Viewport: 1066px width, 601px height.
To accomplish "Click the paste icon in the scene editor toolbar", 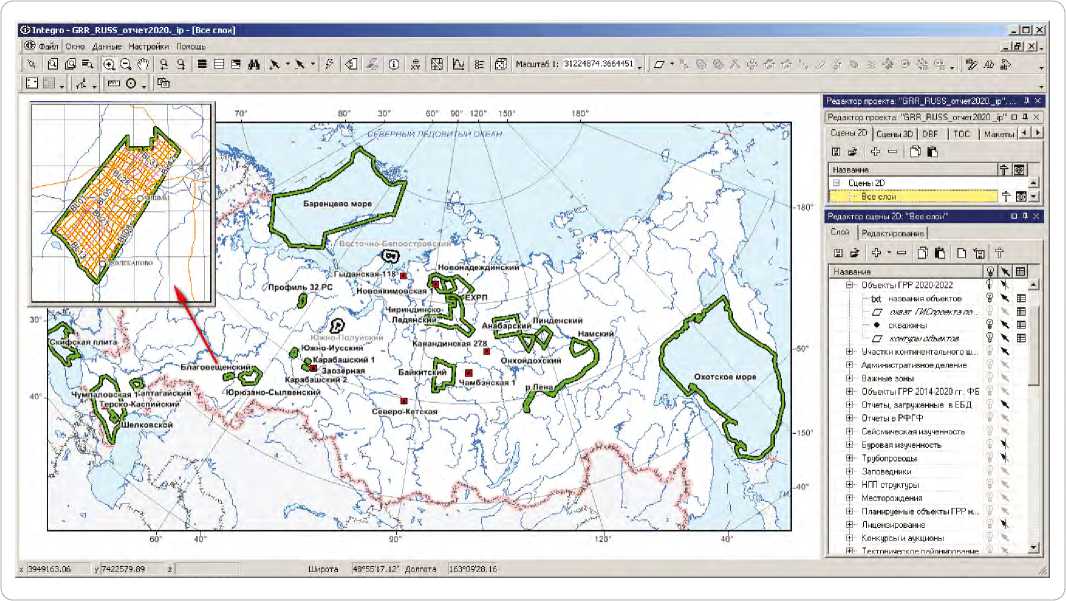I will pos(940,253).
